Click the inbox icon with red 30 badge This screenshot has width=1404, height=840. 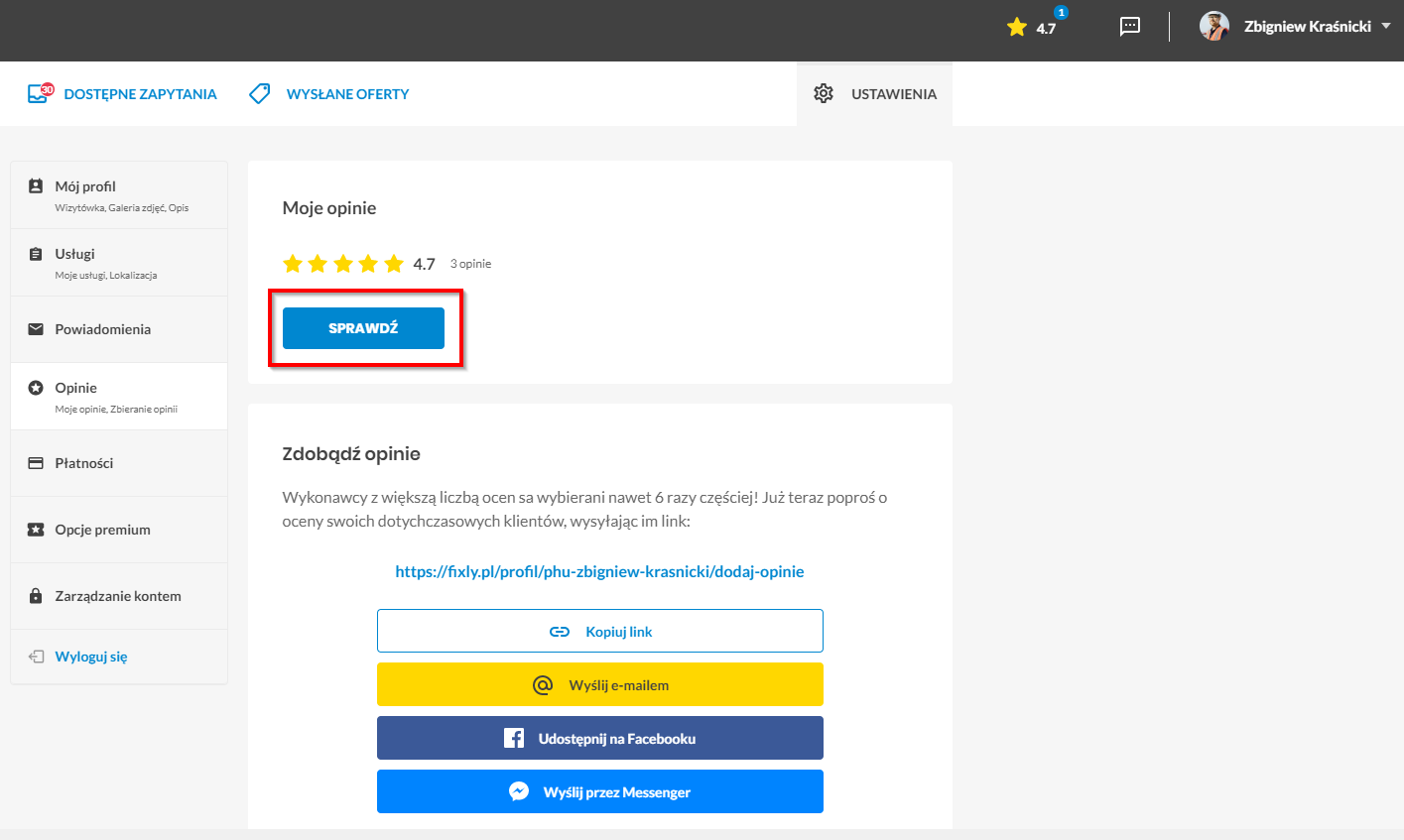point(40,93)
